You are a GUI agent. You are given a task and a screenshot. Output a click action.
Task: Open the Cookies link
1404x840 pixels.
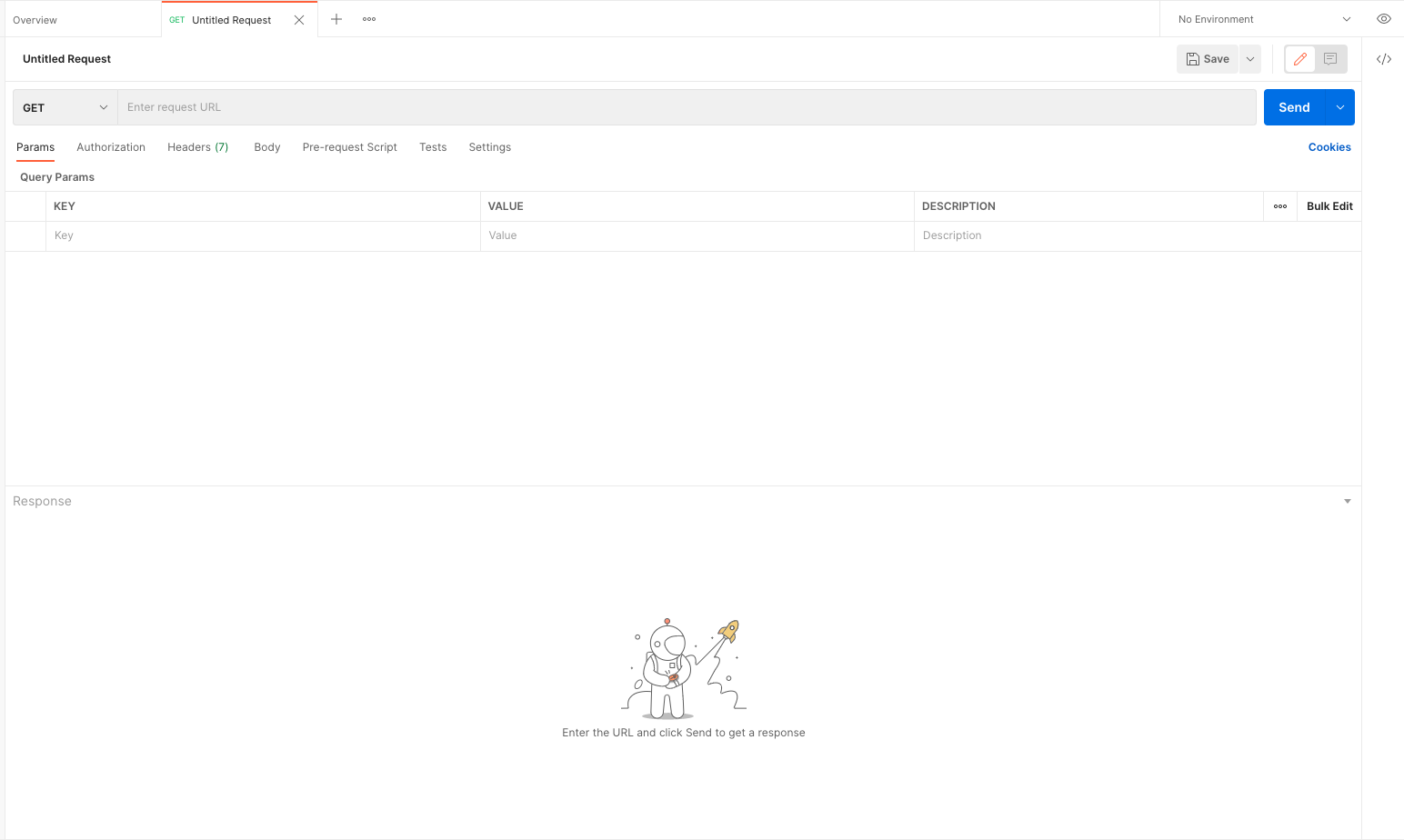coord(1329,147)
